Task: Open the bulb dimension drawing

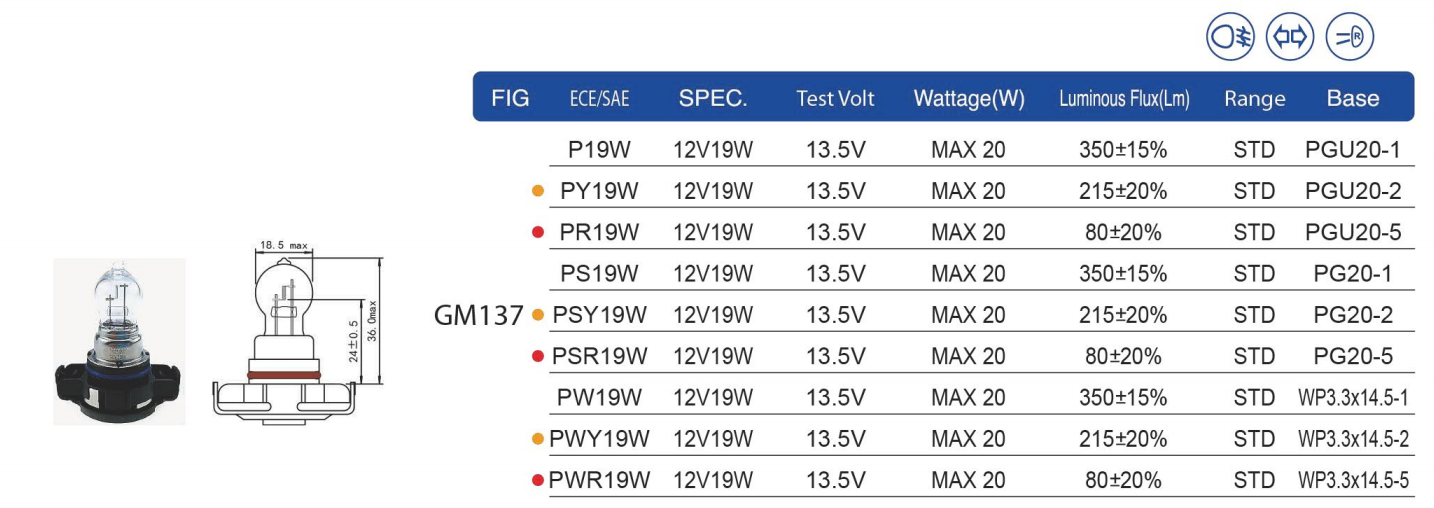Action: click(300, 328)
